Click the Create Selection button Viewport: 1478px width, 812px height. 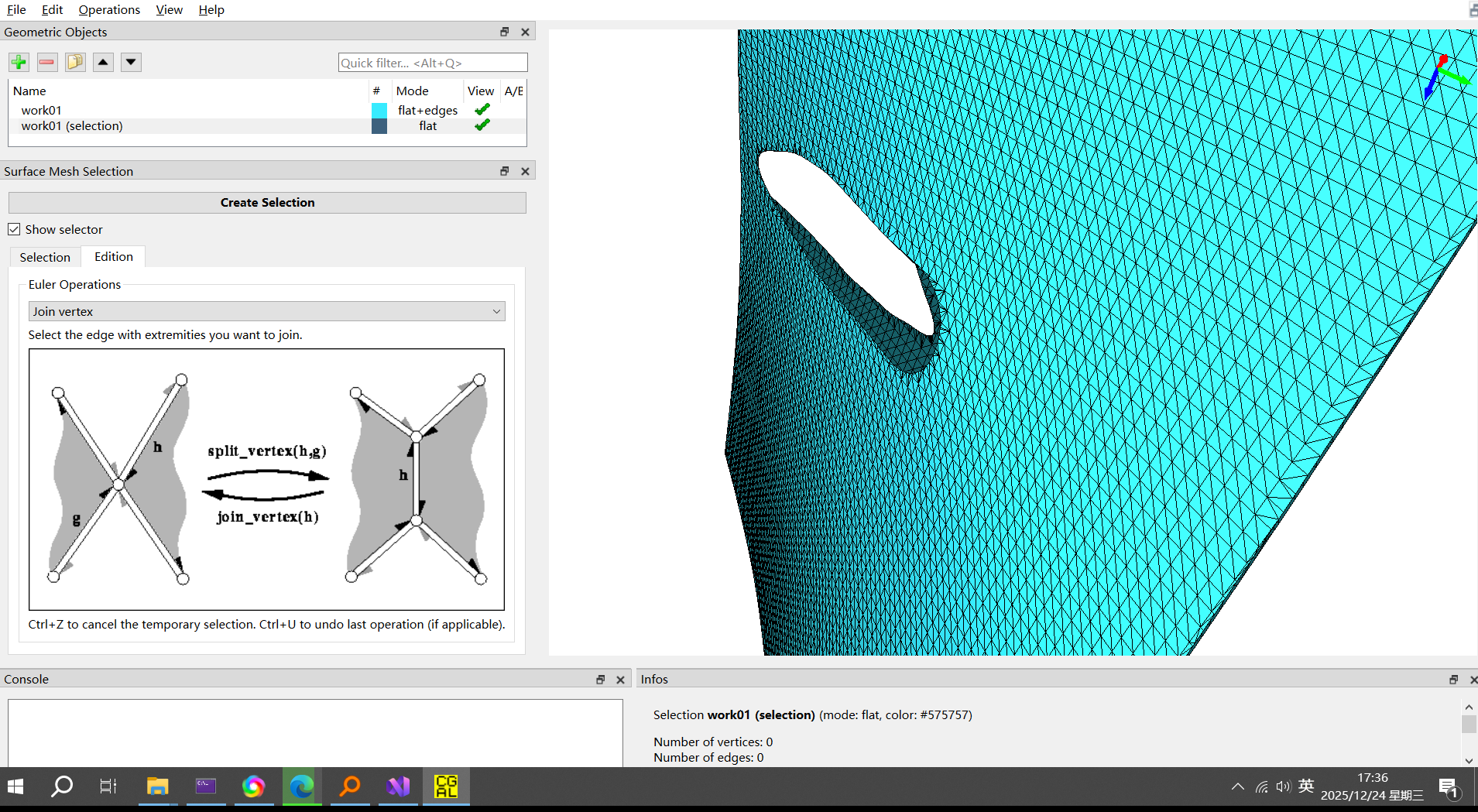pos(267,202)
